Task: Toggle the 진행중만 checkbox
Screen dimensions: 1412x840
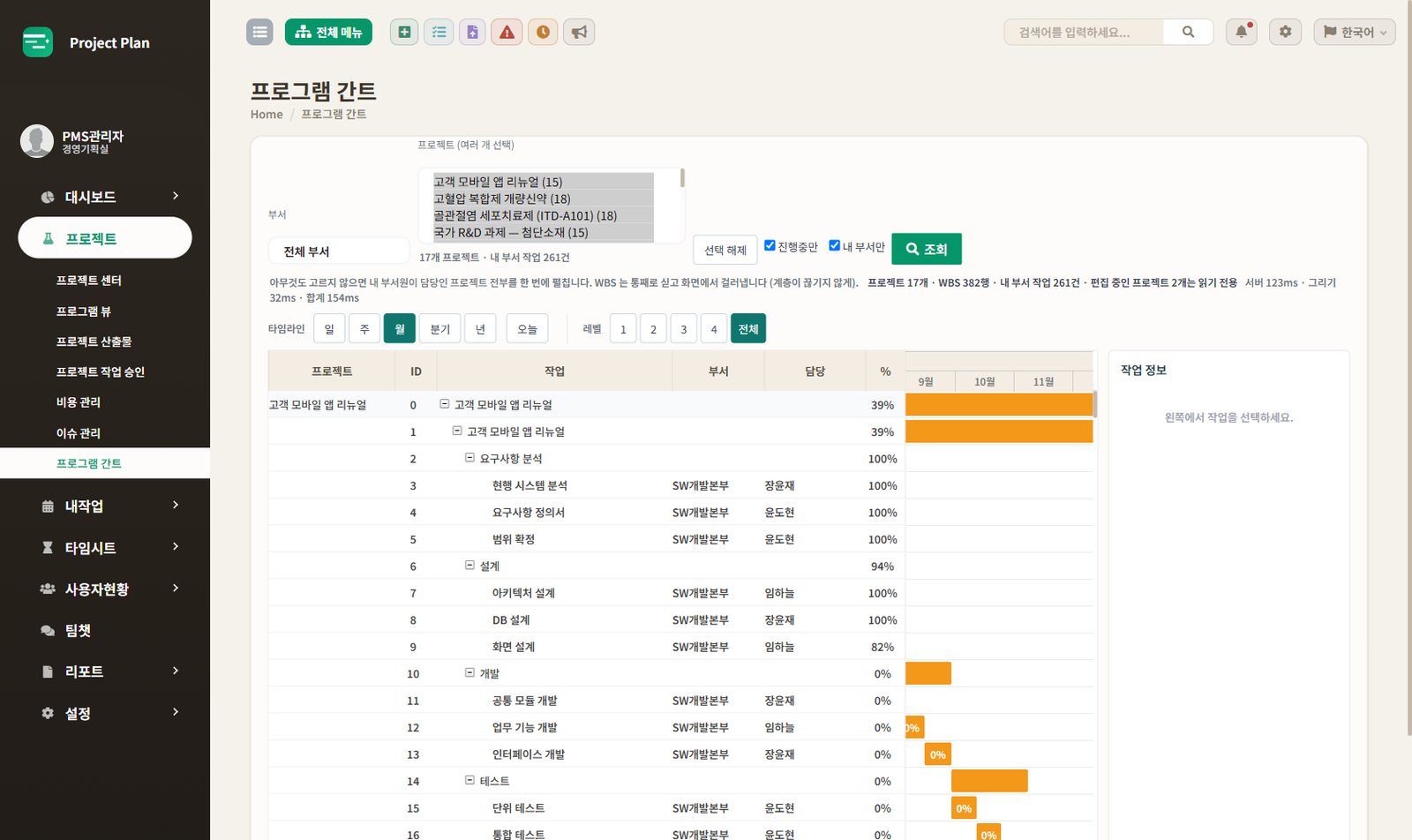Action: (770, 245)
